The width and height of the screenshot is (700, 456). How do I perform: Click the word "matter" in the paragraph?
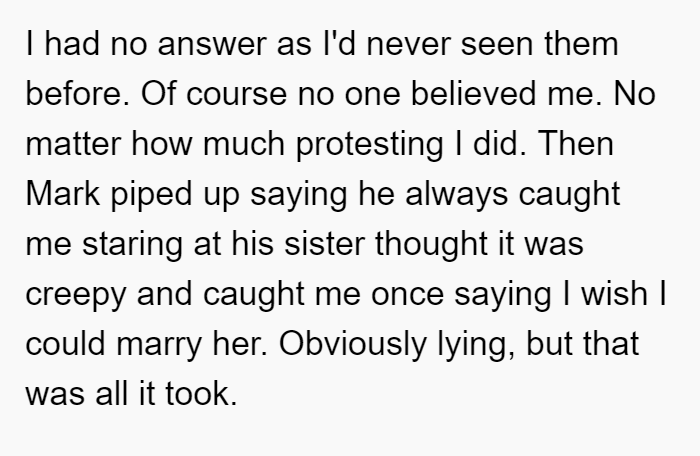click(x=73, y=145)
